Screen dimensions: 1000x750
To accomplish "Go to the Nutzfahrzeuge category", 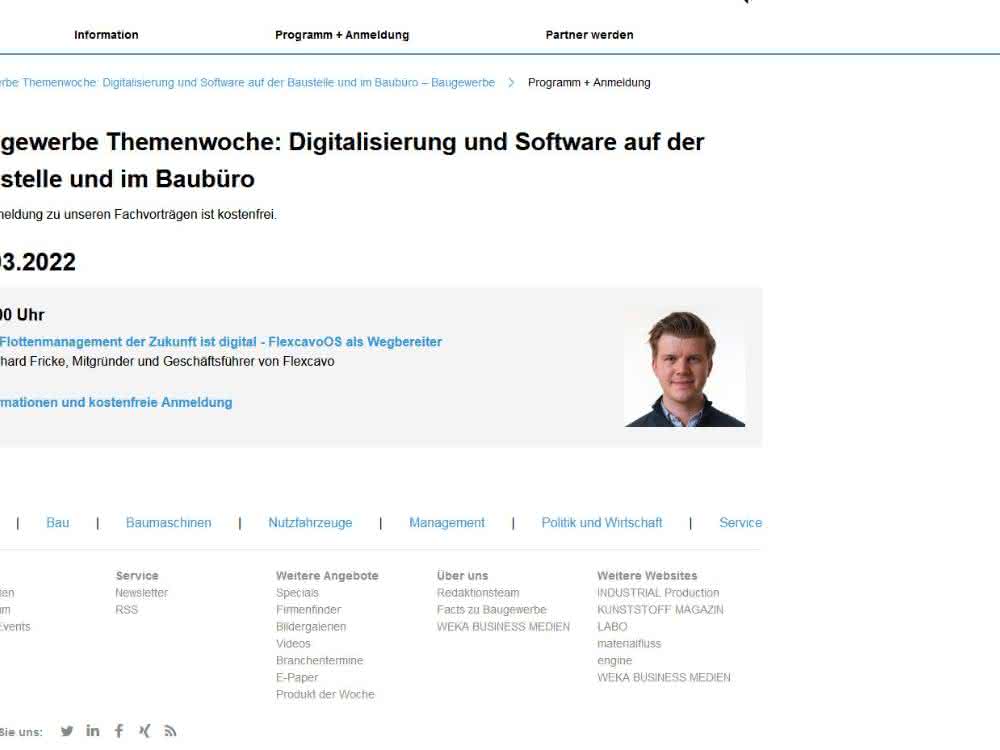I will coord(310,523).
